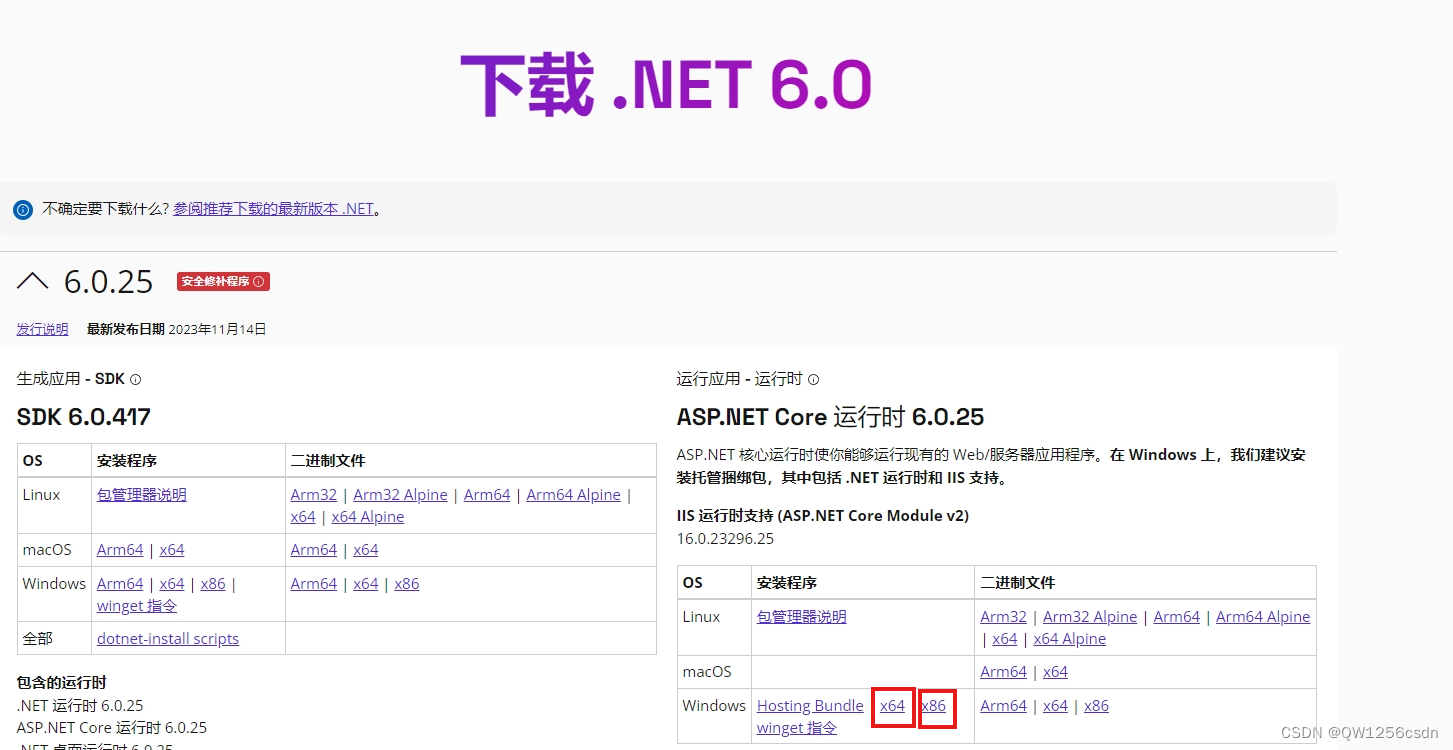1453x750 pixels.
Task: Click the blue info circle next to the download hint
Action: coord(22,209)
